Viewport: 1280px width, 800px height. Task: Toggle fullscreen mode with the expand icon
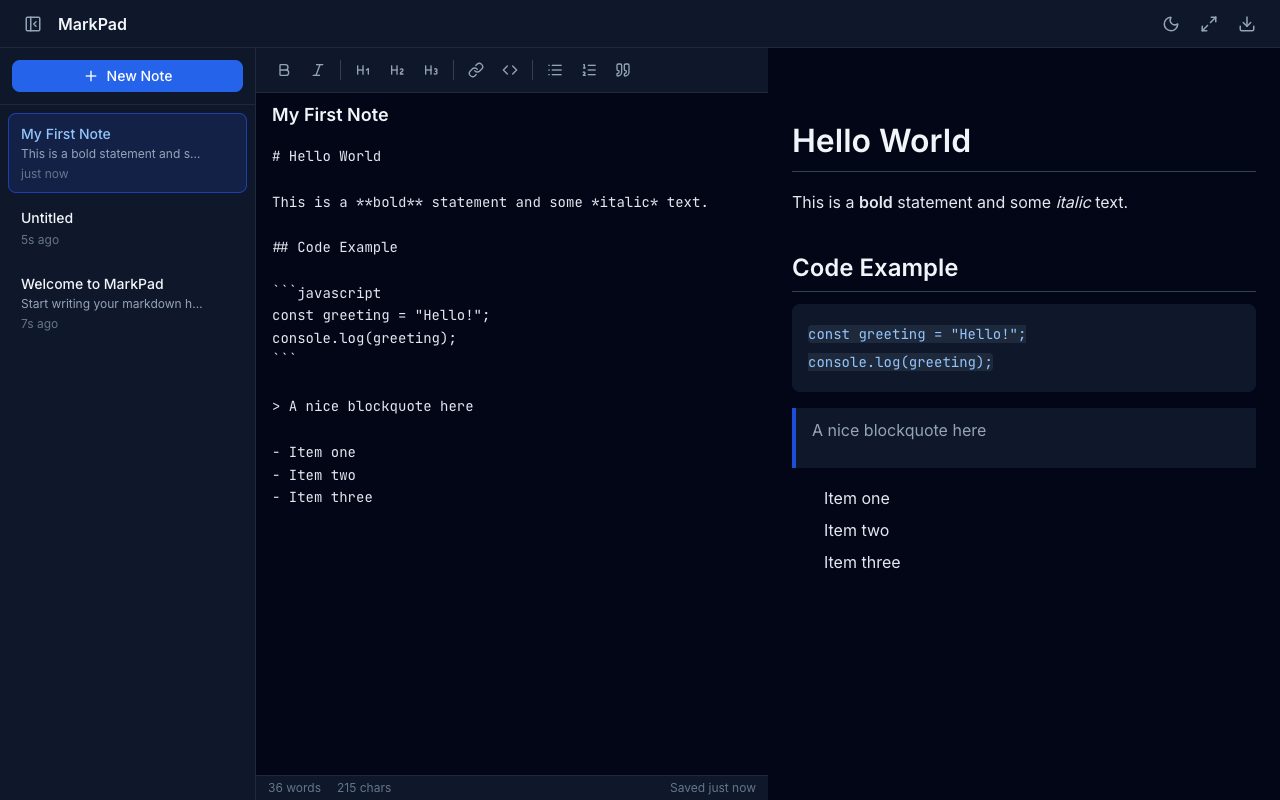coord(1209,24)
